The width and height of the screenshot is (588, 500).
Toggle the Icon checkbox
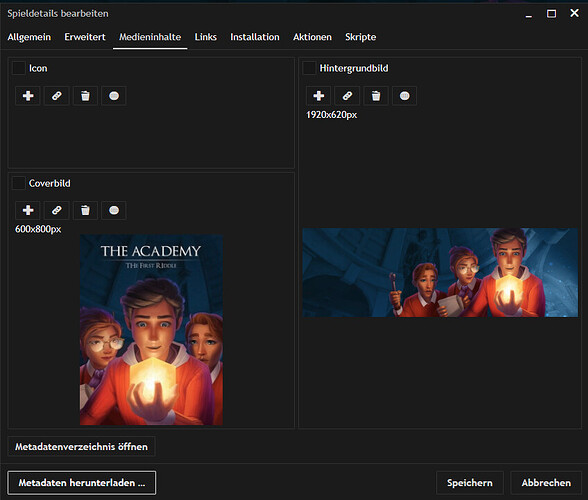click(19, 68)
